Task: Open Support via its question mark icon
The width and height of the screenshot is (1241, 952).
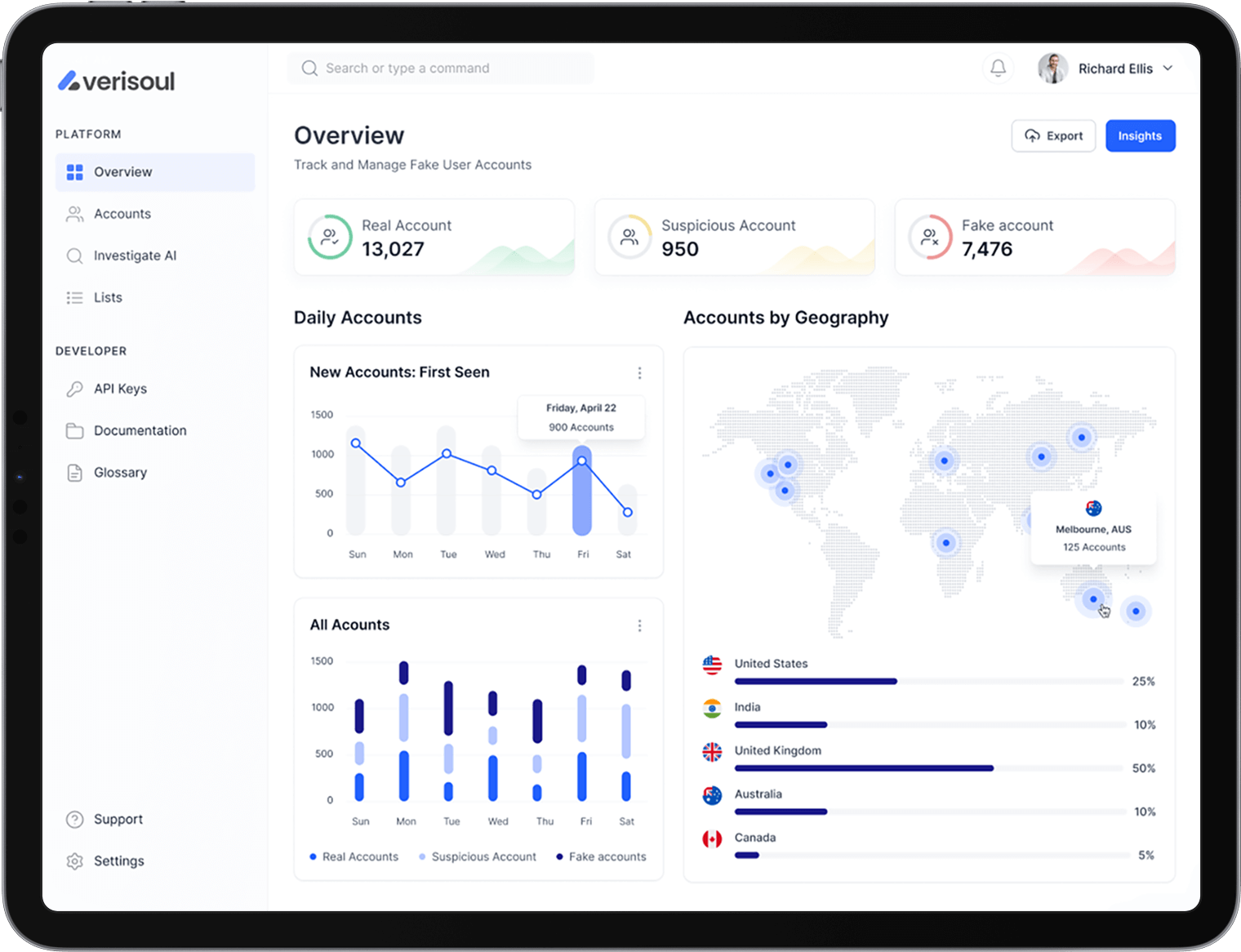Action: coord(74,819)
